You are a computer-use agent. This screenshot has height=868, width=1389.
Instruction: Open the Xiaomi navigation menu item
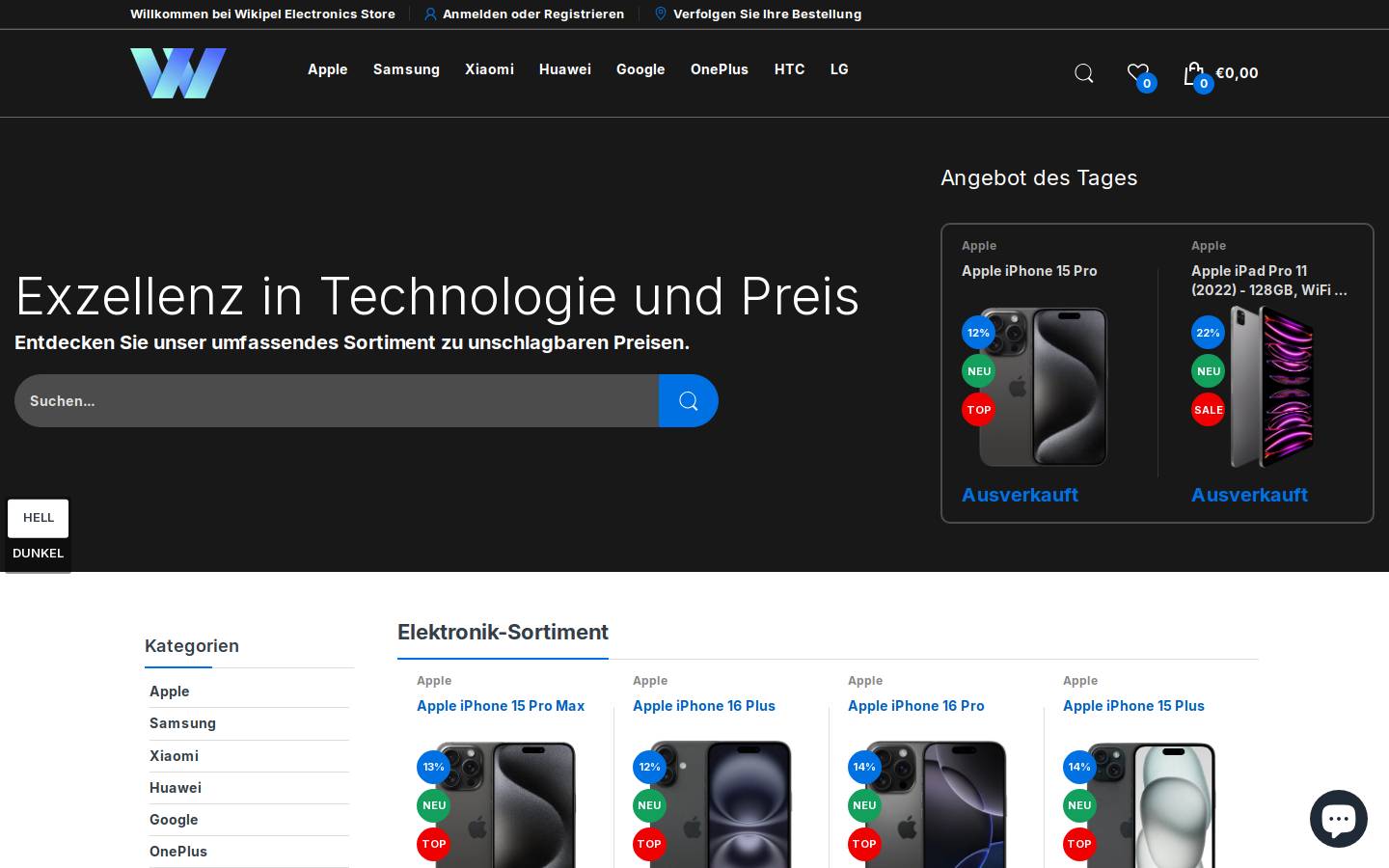click(x=489, y=69)
